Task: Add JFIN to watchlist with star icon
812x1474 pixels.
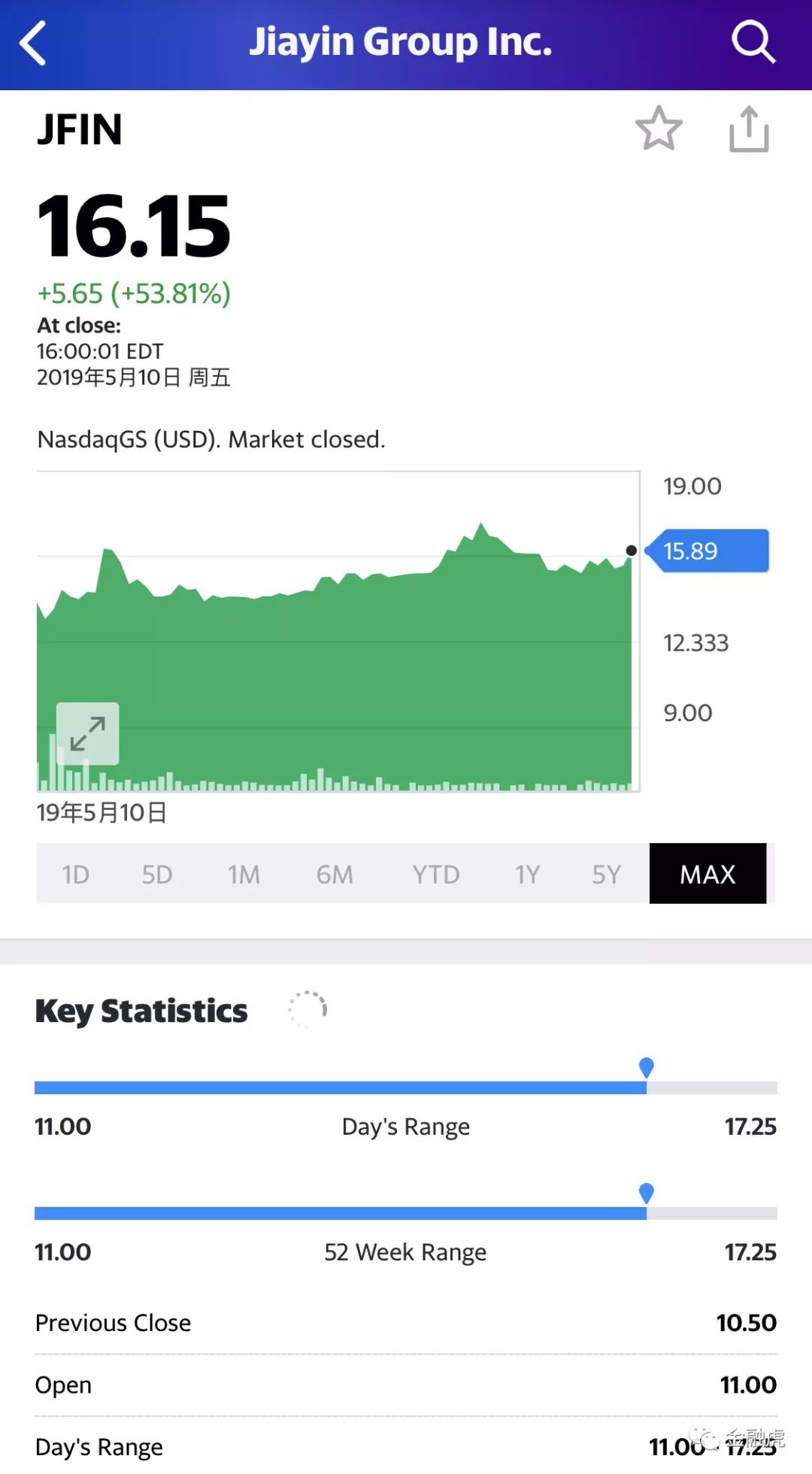Action: click(x=659, y=129)
